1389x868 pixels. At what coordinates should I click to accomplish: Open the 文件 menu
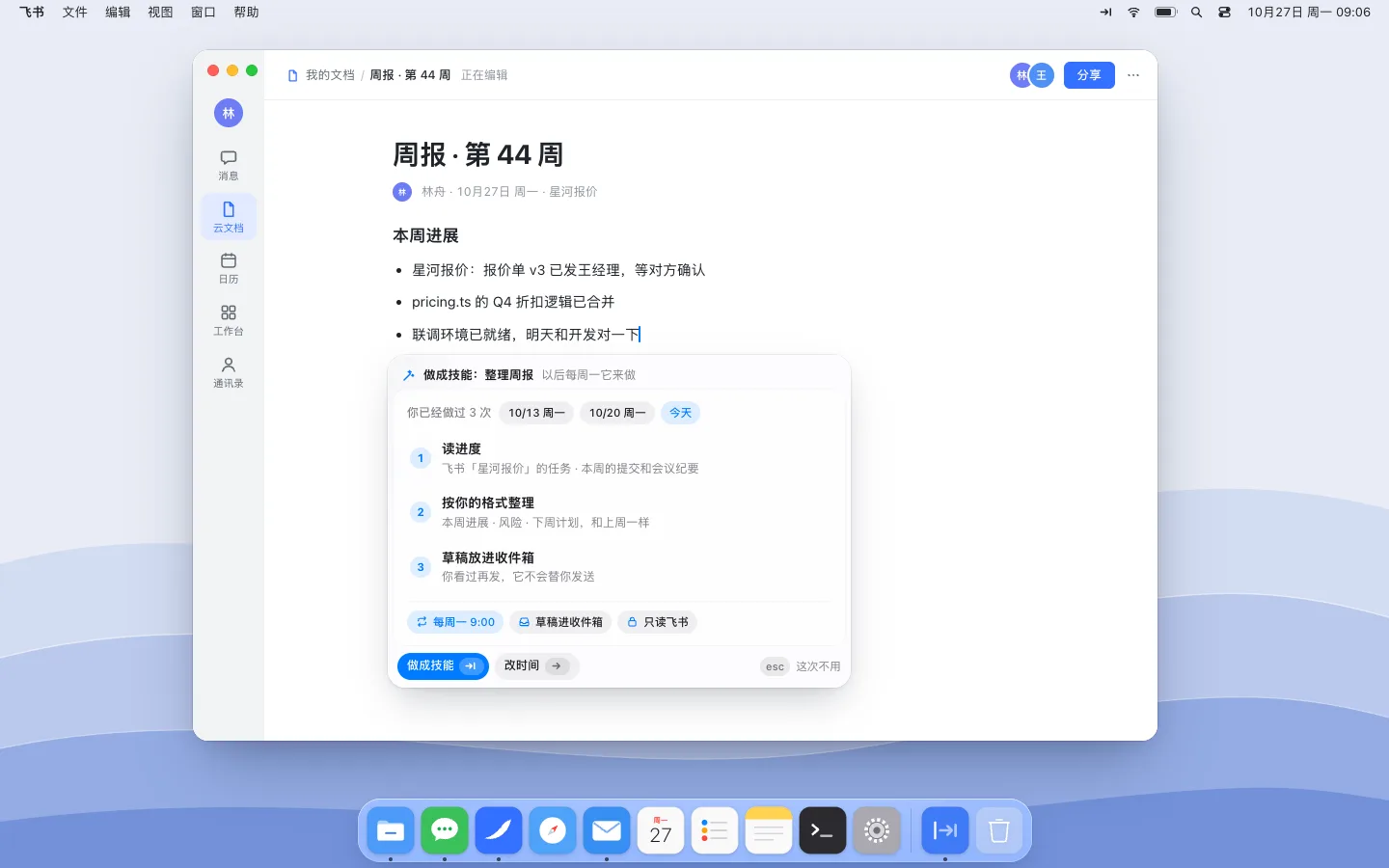(x=75, y=13)
